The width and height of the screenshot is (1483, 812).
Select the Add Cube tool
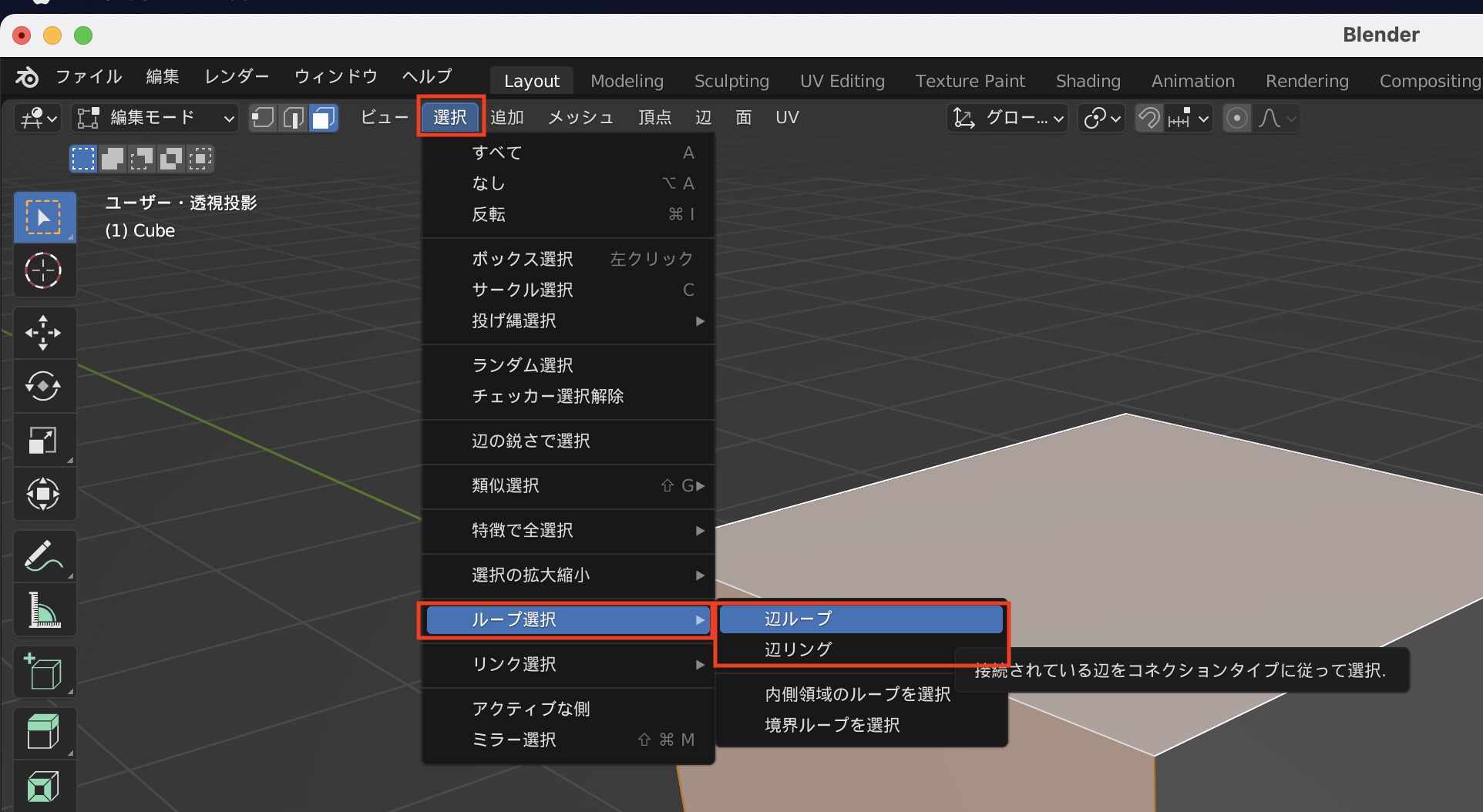pos(43,672)
